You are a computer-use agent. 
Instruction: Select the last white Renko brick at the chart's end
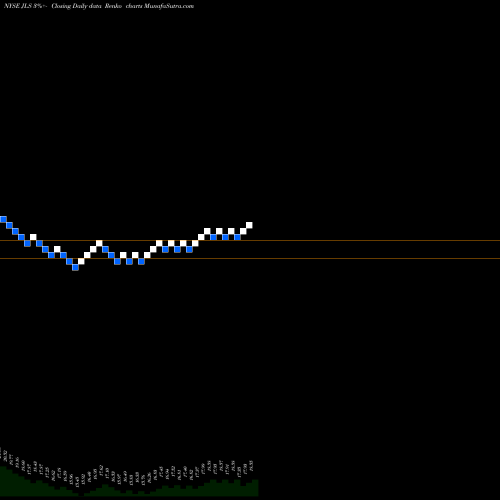pyautogui.click(x=249, y=225)
